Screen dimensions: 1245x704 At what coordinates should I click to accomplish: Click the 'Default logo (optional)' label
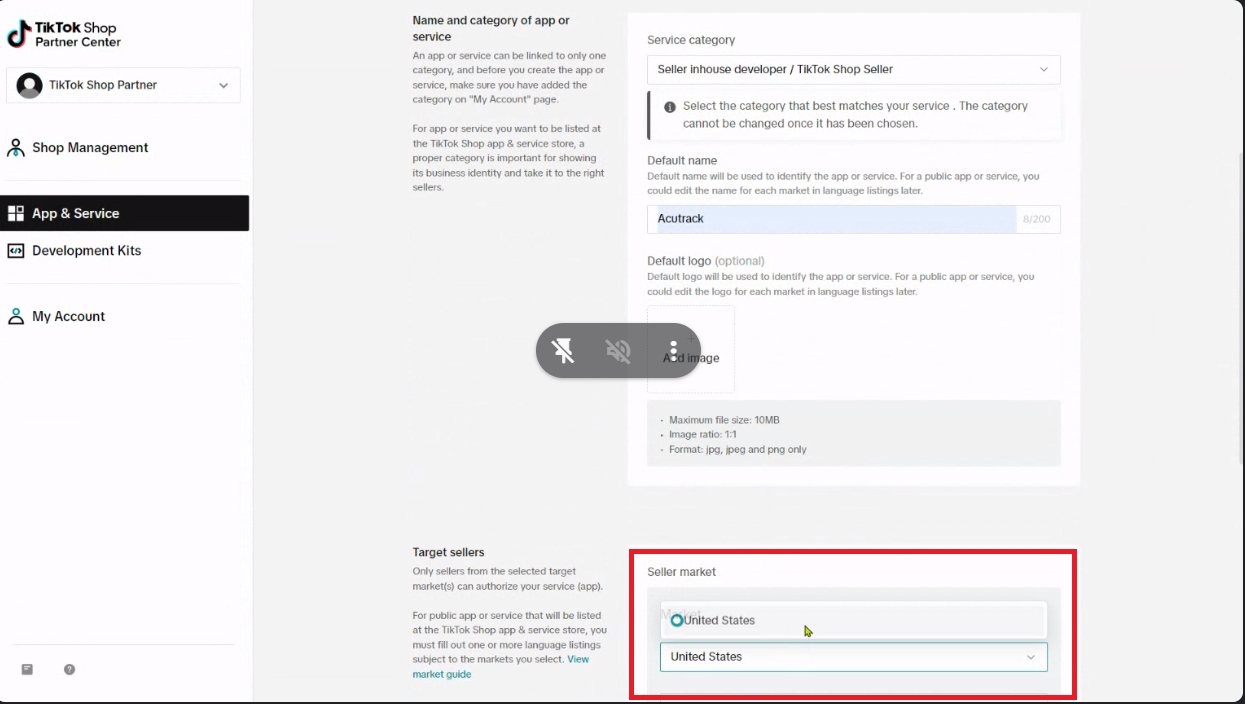706,261
